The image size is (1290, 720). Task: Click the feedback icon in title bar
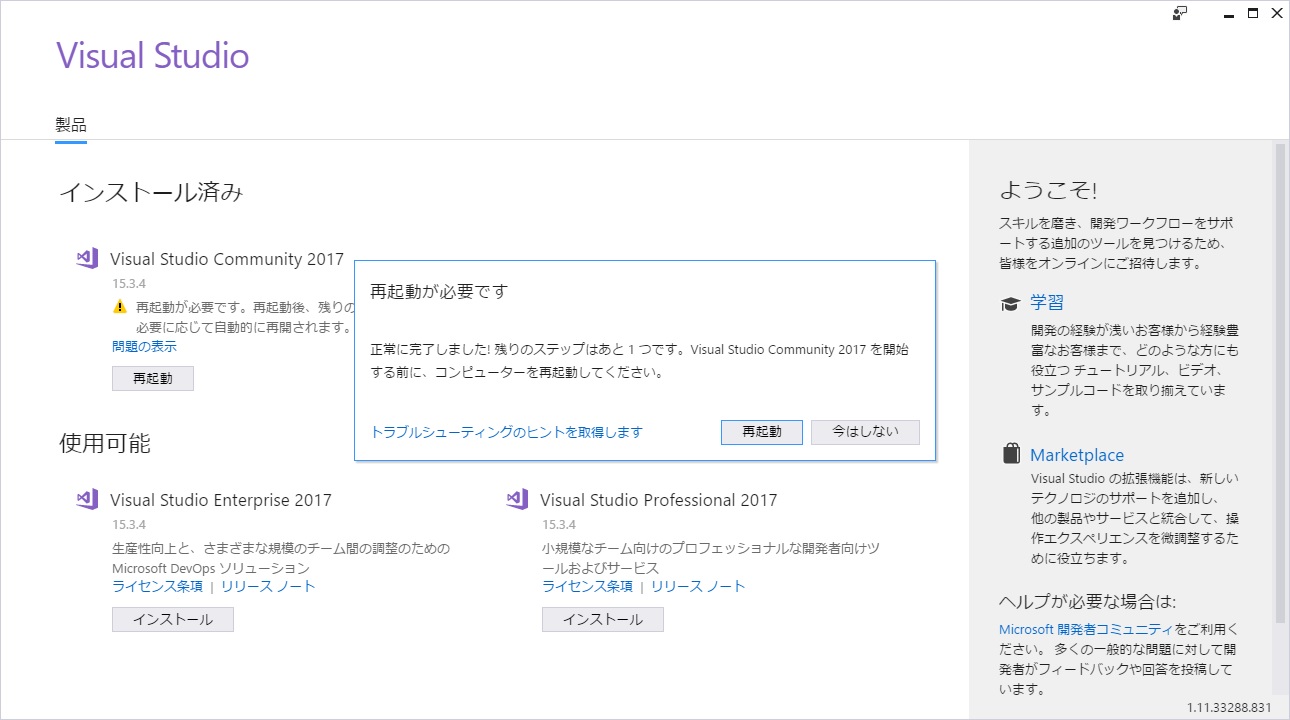(1180, 12)
